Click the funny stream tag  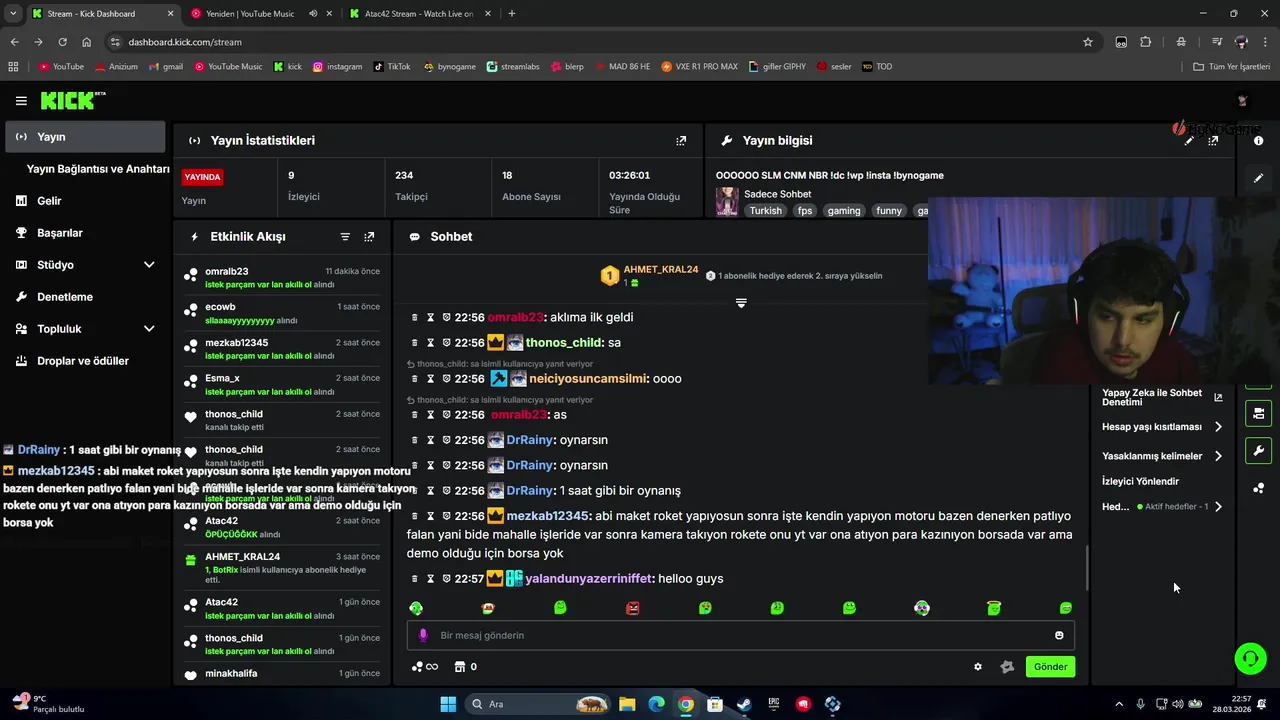tap(889, 211)
